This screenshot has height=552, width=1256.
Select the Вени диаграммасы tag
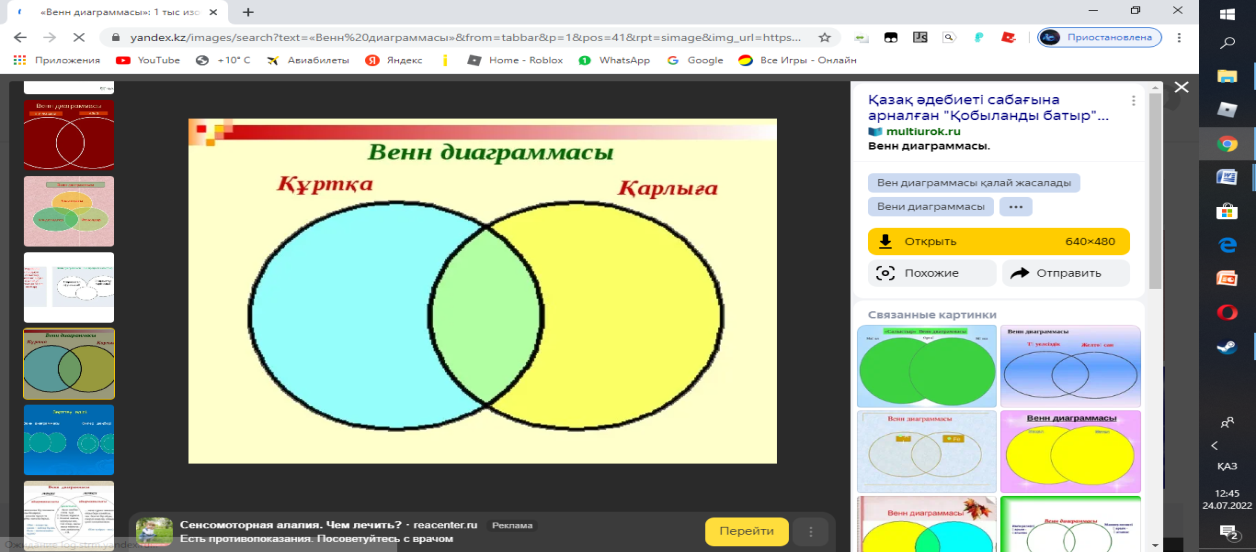click(x=930, y=207)
